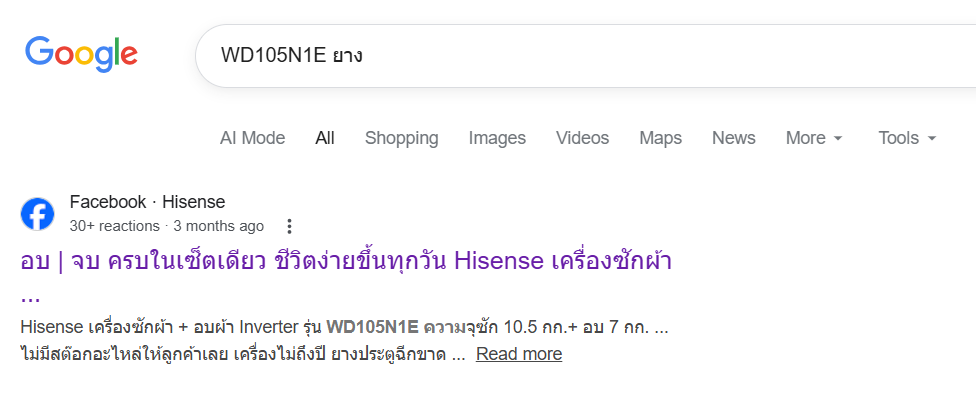Switch to the Videos tab
This screenshot has height=402, width=976.
(582, 138)
